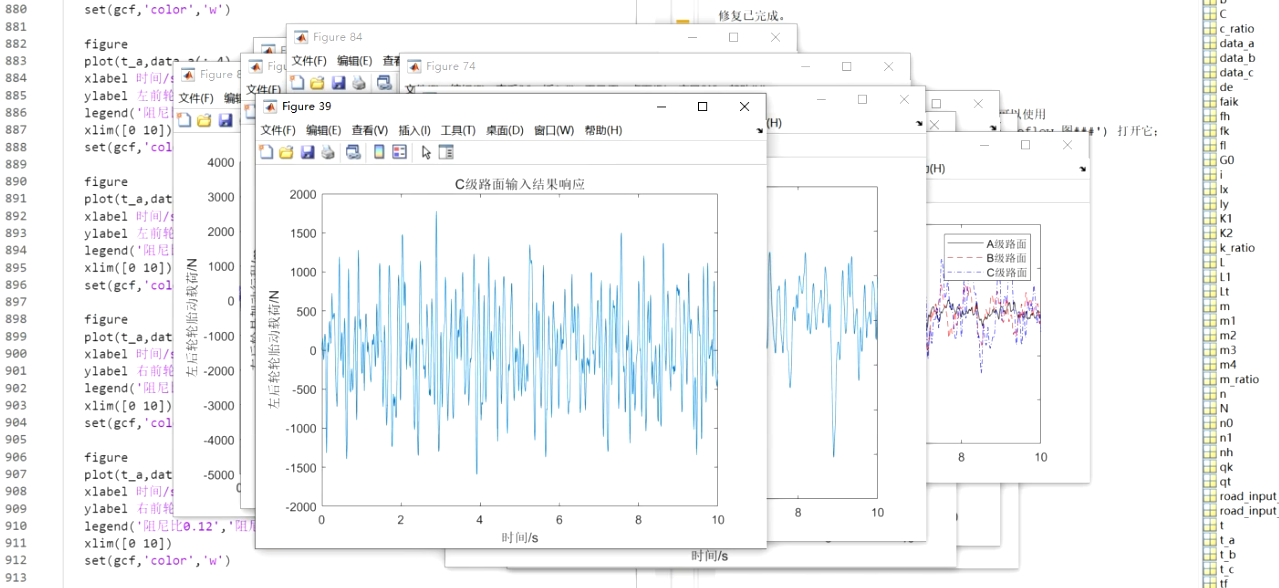This screenshot has width=1279, height=588.
Task: Select workspace variable Lt
Action: [x=1218, y=292]
